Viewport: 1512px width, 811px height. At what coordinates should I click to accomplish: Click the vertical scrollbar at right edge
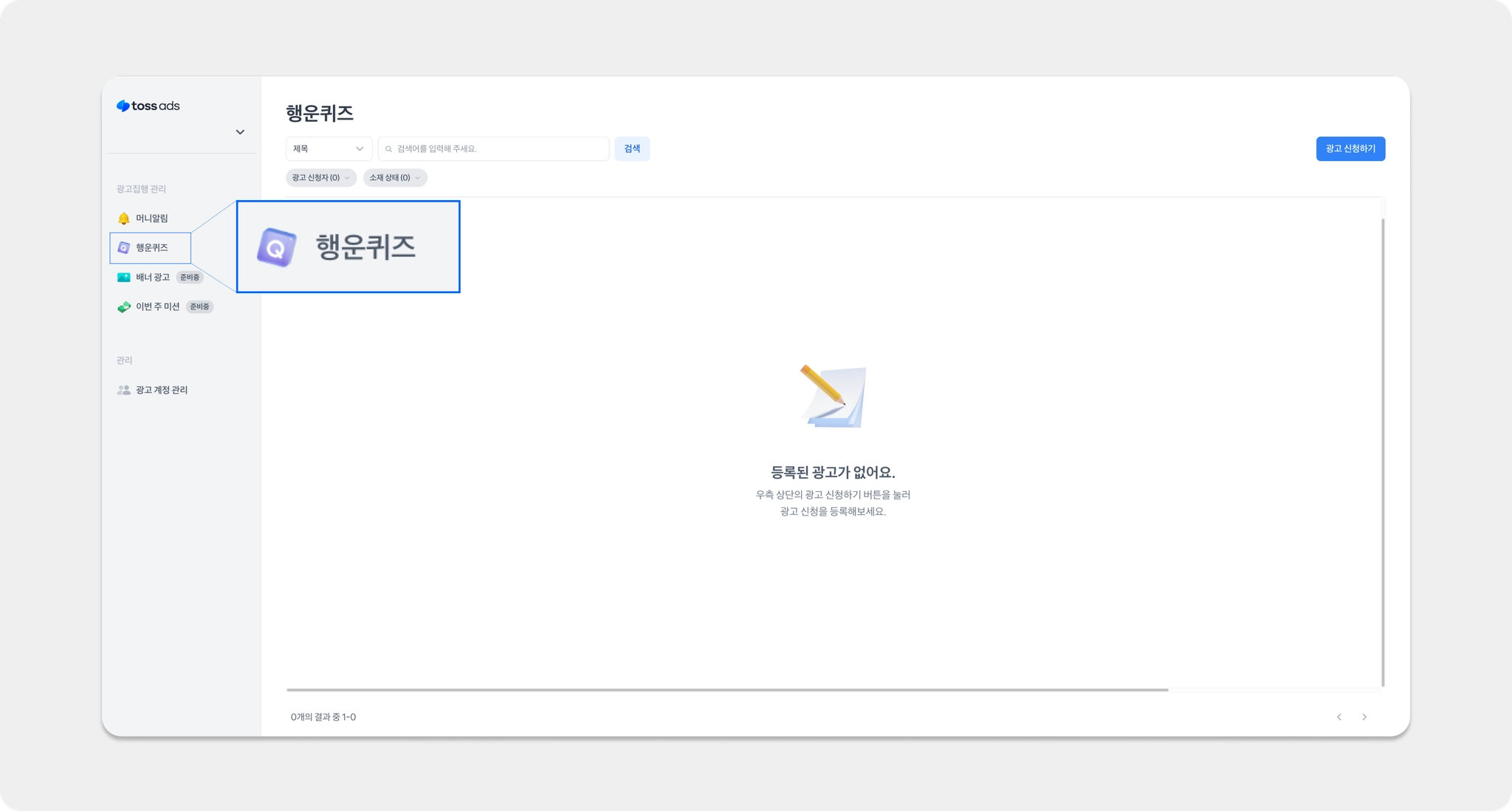point(1382,451)
